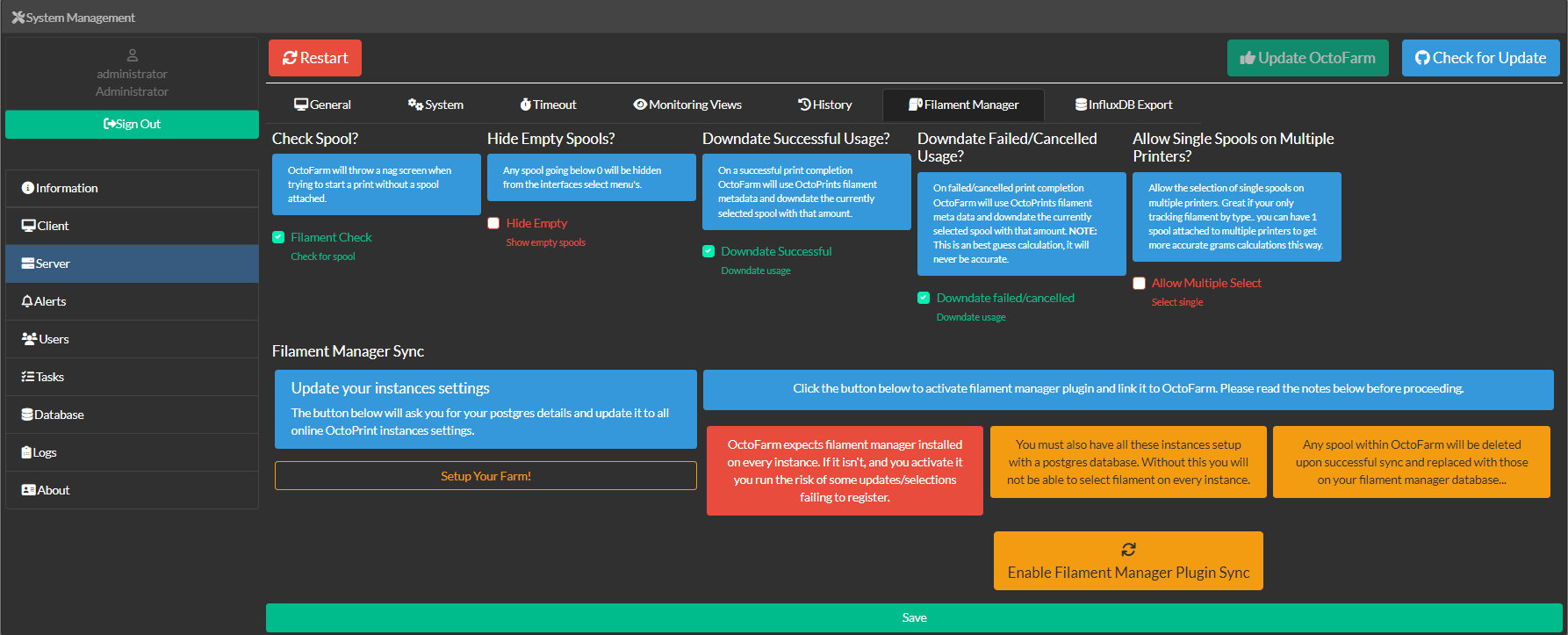
Task: Open Timeout settings via stopwatch icon
Action: click(526, 105)
